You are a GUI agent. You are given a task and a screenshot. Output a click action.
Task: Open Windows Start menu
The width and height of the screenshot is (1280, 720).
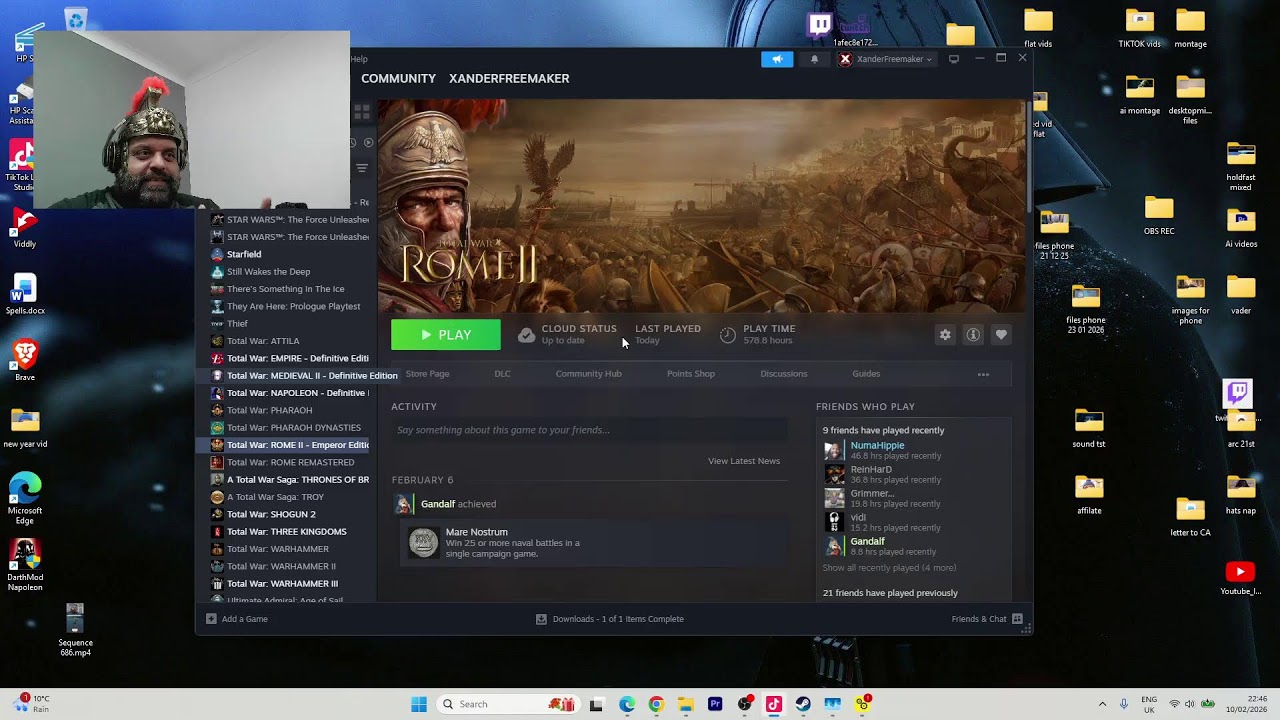419,704
